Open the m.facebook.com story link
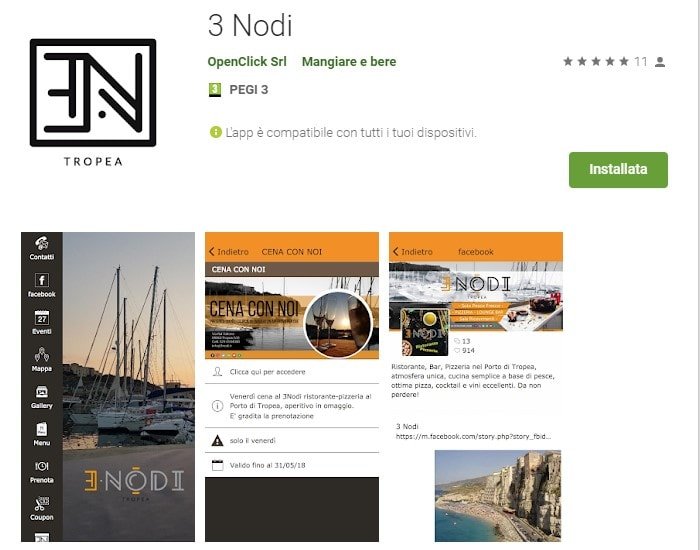700x550 pixels. (x=473, y=437)
